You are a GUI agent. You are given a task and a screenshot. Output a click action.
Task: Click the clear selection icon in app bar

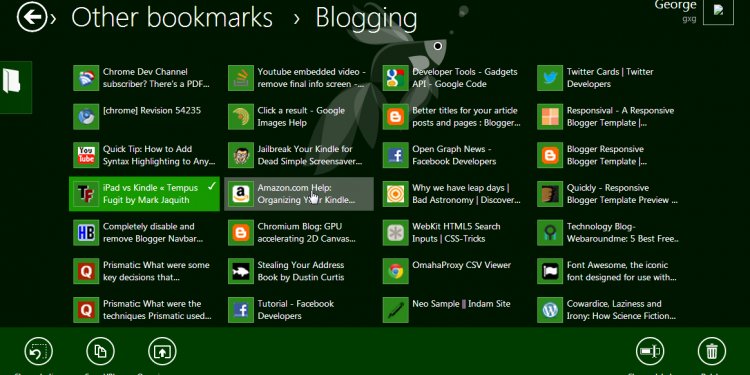38,352
